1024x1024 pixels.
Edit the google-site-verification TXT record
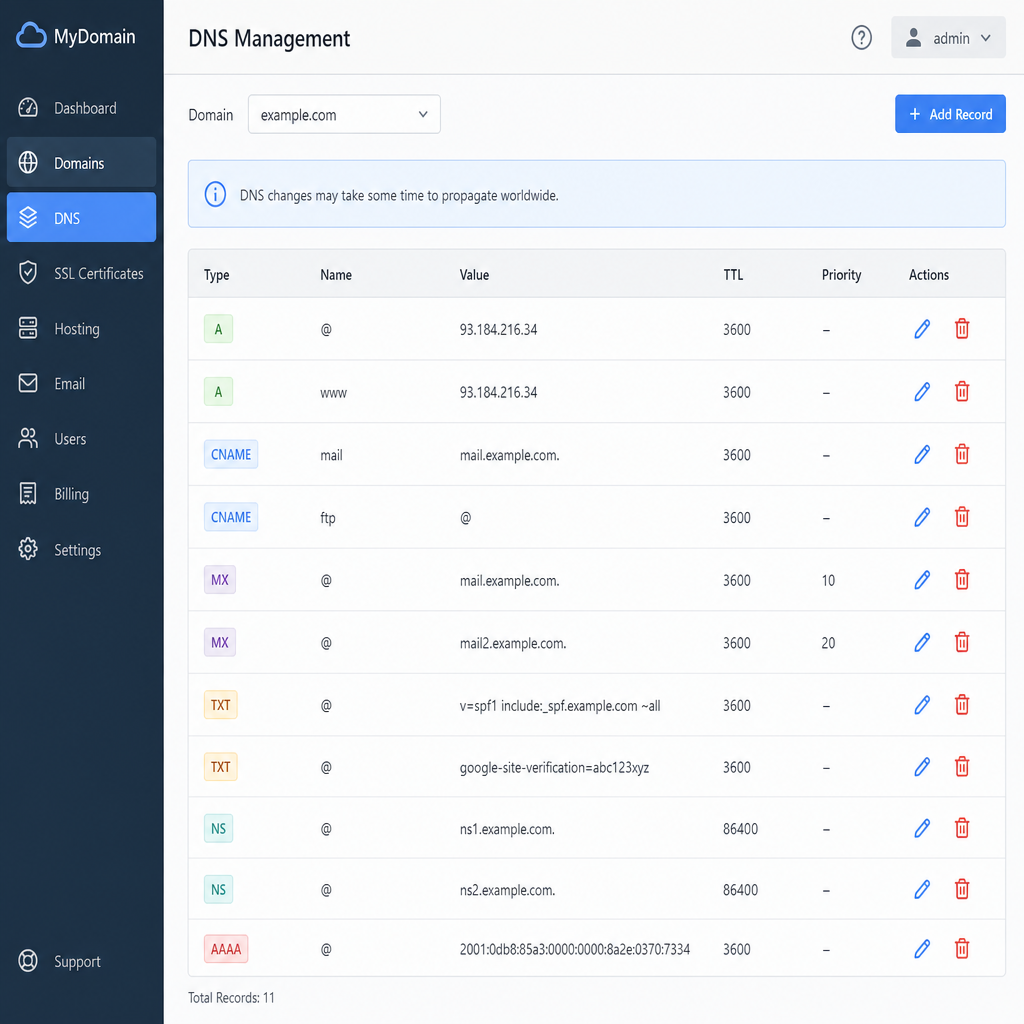click(921, 767)
